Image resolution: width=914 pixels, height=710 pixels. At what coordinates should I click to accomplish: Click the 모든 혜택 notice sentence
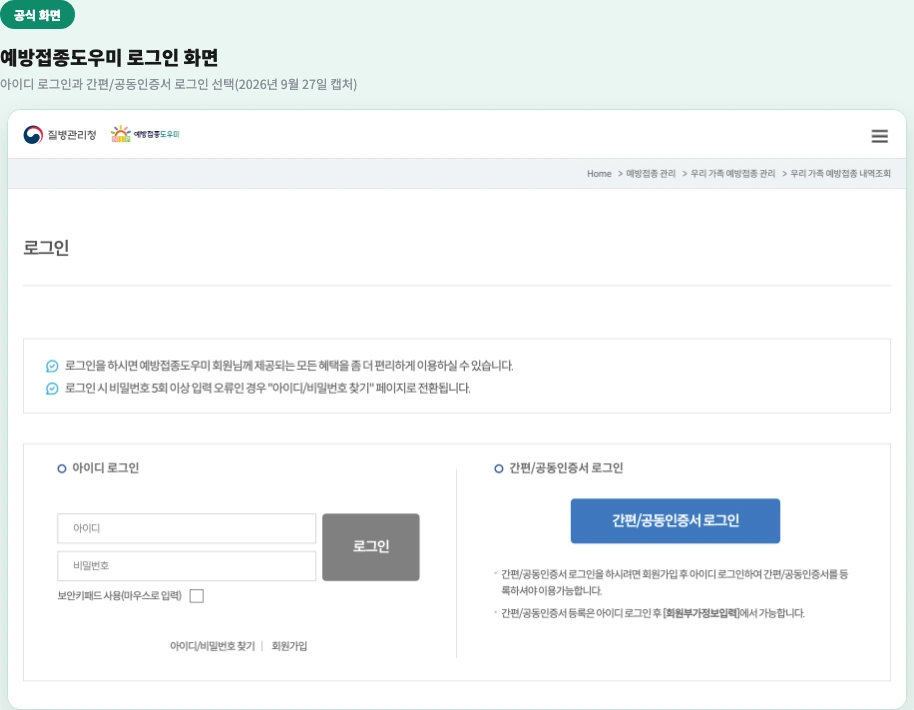(x=289, y=365)
